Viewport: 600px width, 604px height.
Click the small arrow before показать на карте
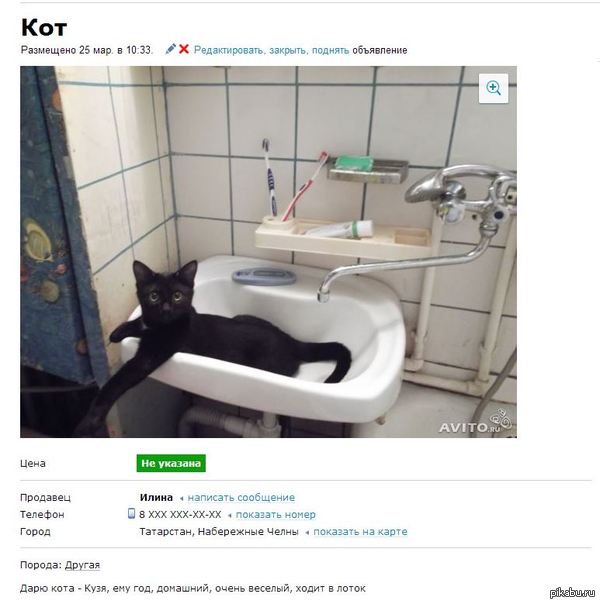point(307,532)
